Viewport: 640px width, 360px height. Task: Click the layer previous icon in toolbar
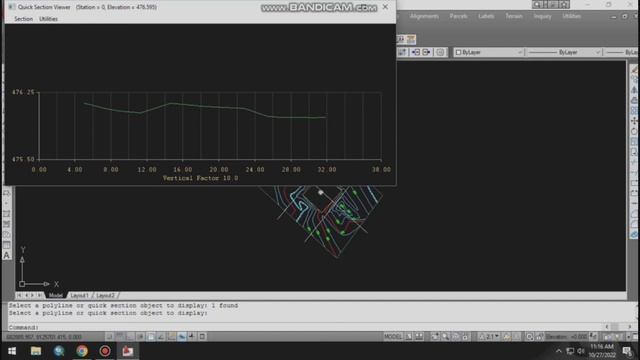[416, 52]
